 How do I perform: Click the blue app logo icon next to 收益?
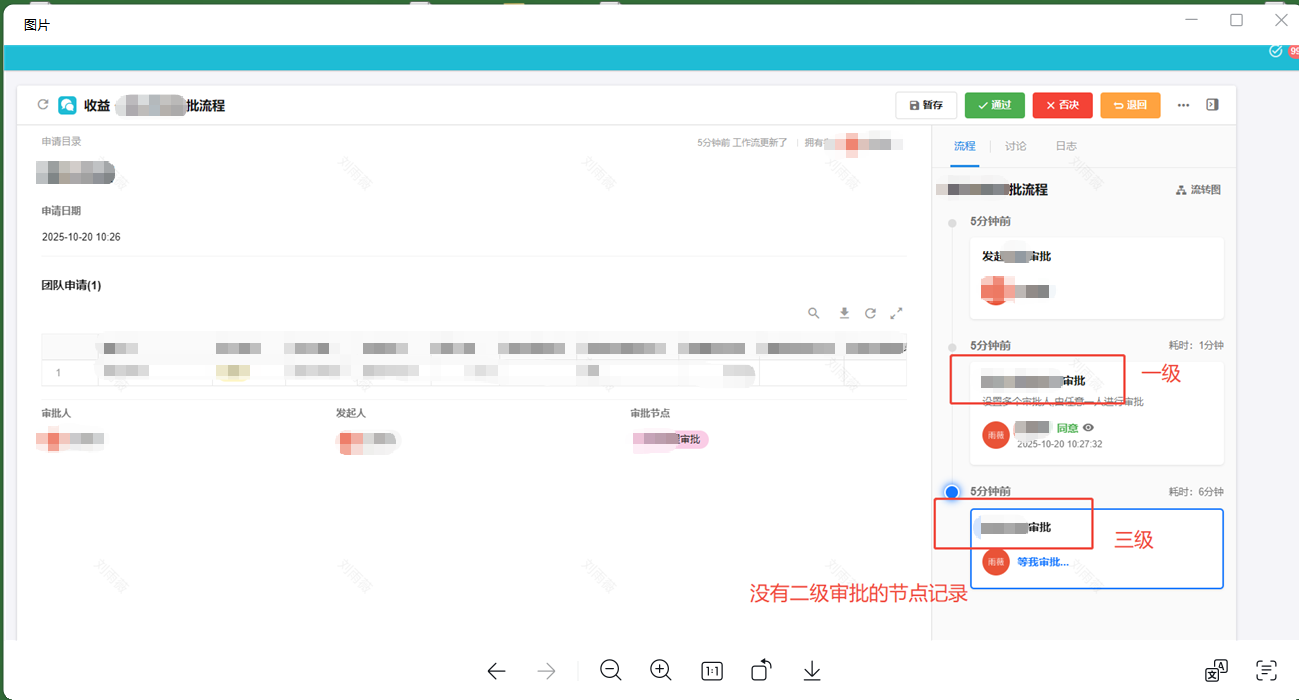coord(67,105)
